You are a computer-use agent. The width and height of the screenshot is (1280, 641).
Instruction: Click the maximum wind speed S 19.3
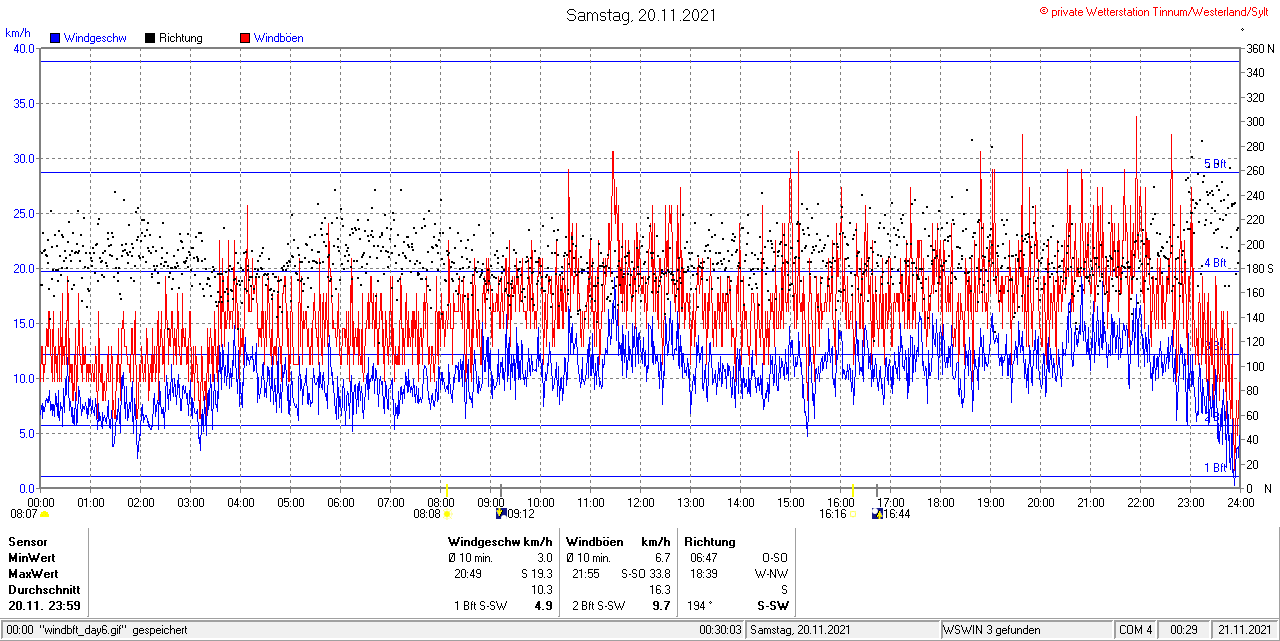tap(536, 574)
